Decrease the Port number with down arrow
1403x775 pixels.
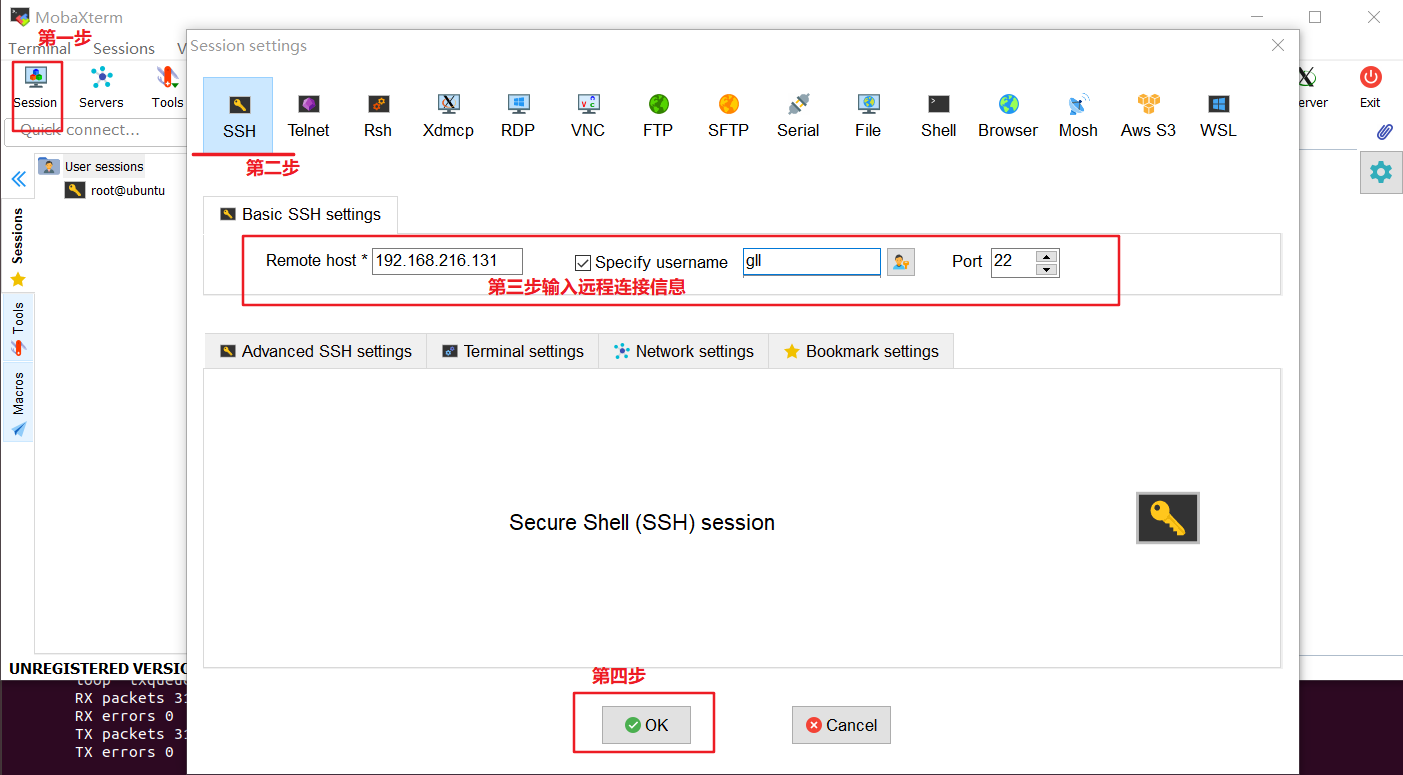(x=1046, y=269)
